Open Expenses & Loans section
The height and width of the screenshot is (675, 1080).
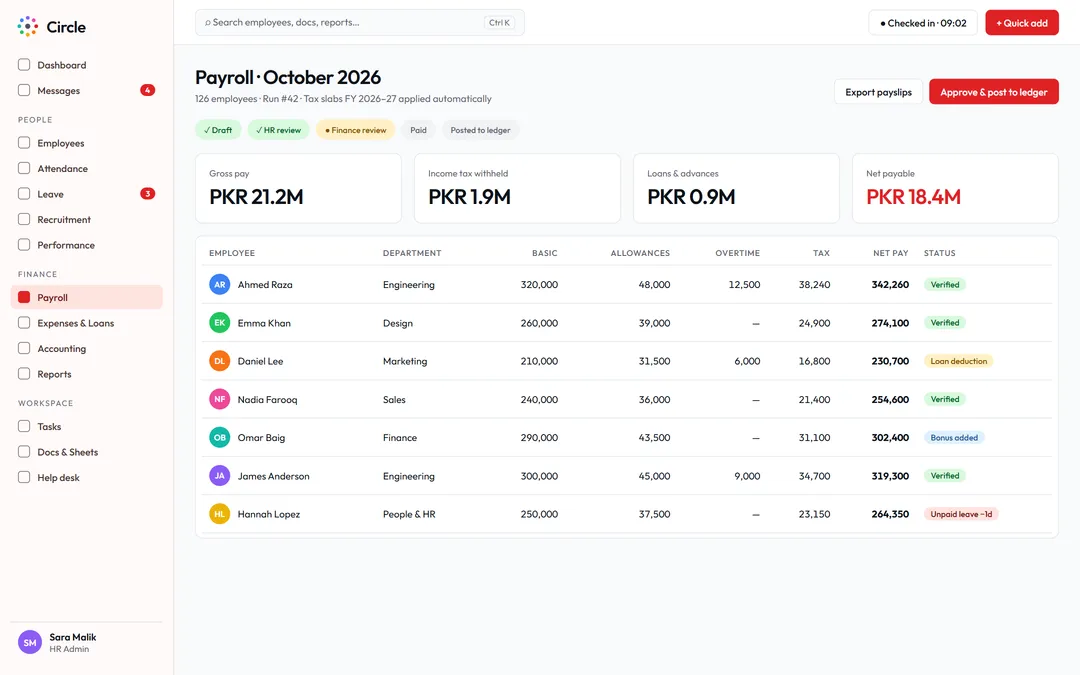(87, 322)
